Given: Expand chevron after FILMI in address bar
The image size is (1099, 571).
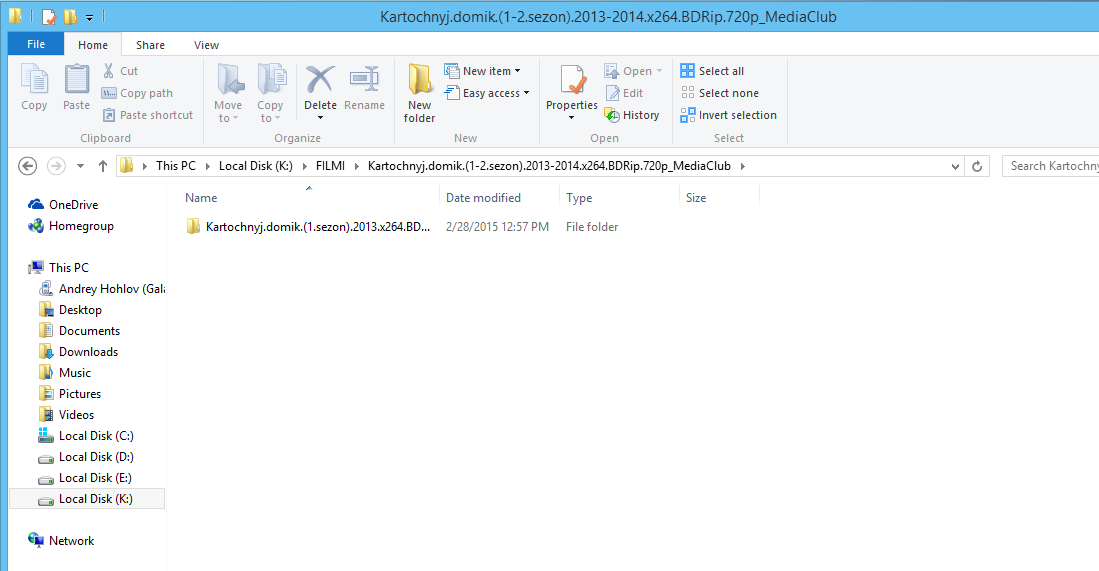Looking at the screenshot, I should (x=357, y=166).
